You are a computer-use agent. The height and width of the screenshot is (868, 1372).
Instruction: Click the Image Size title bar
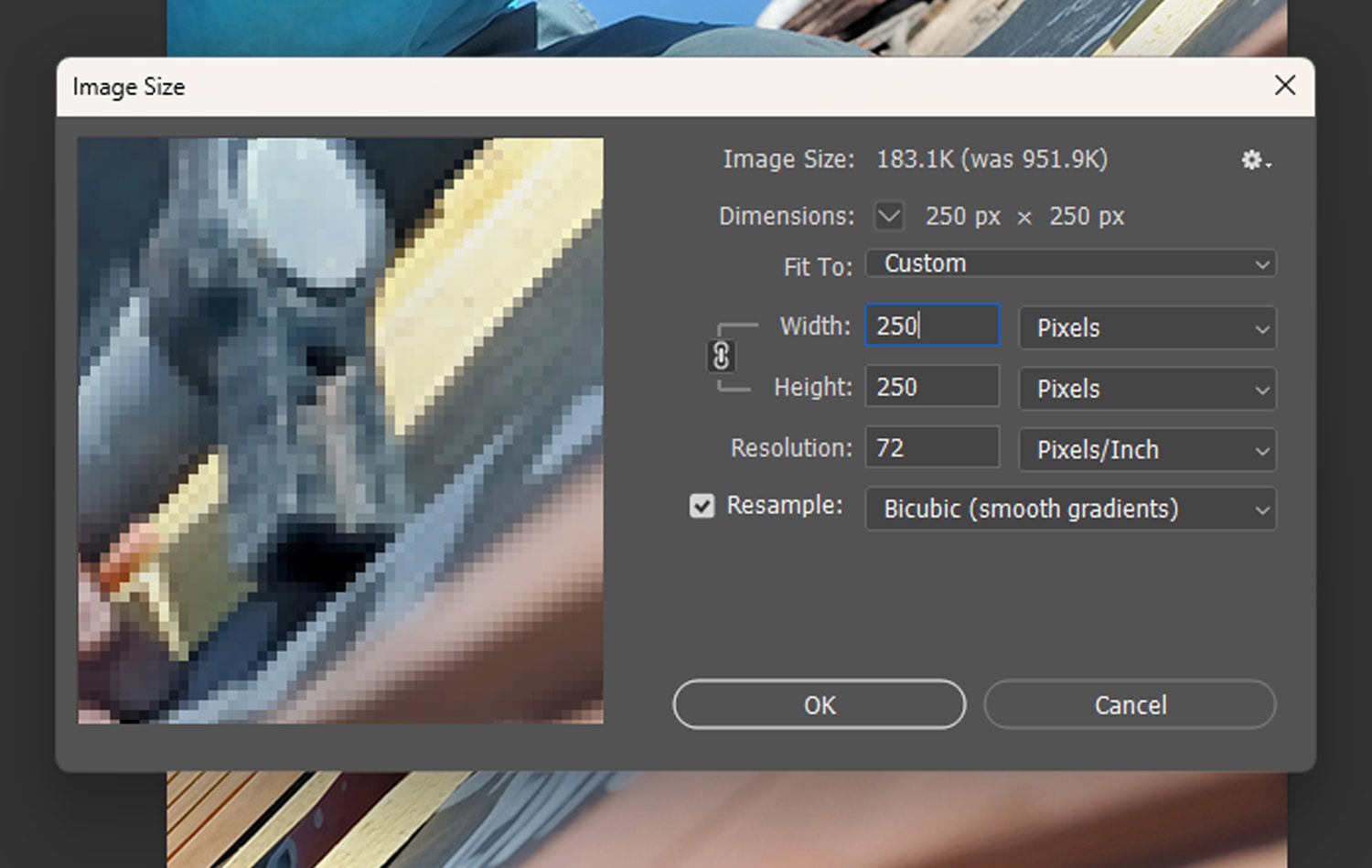click(x=640, y=87)
